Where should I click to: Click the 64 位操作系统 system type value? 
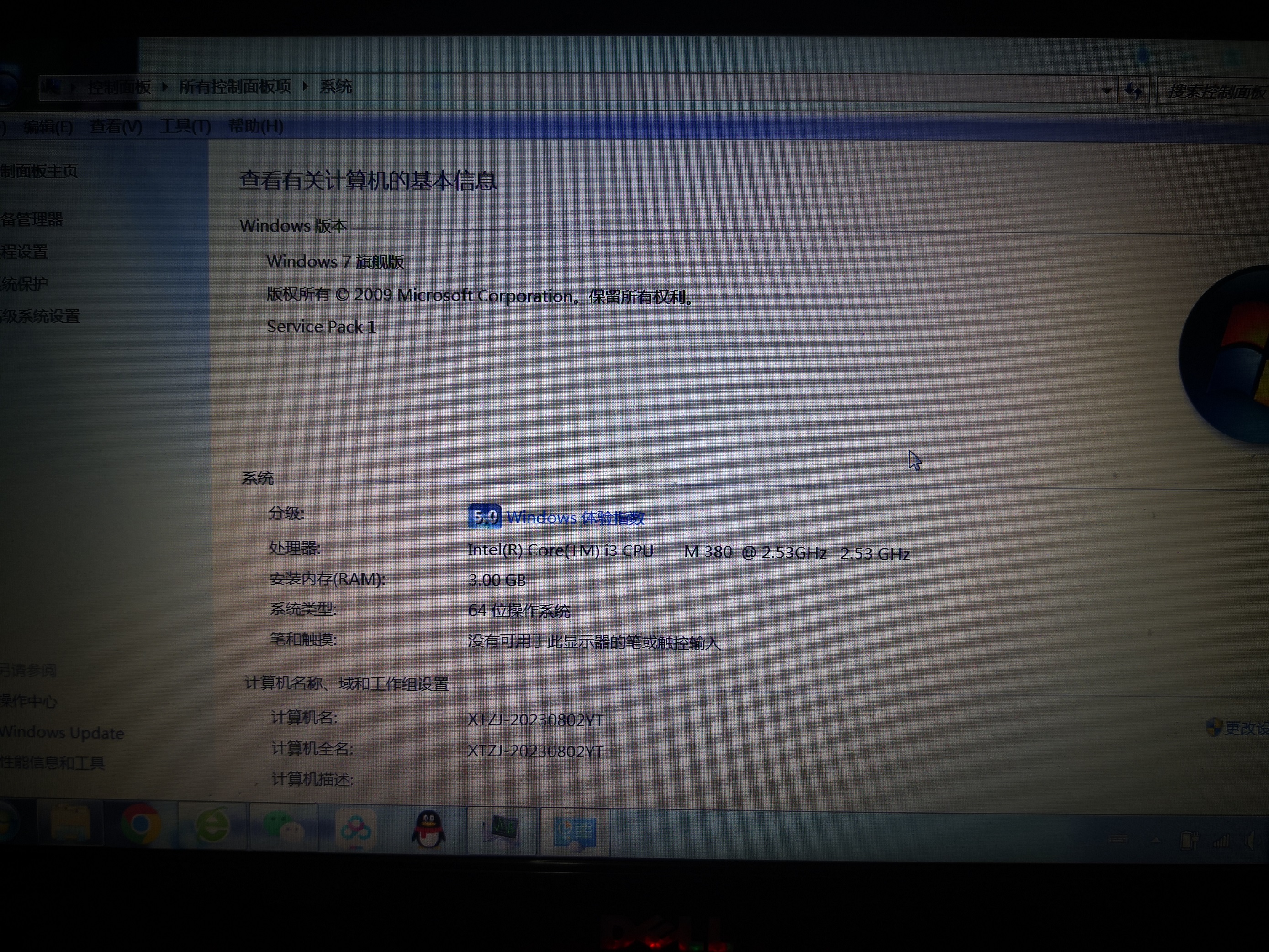click(x=519, y=611)
